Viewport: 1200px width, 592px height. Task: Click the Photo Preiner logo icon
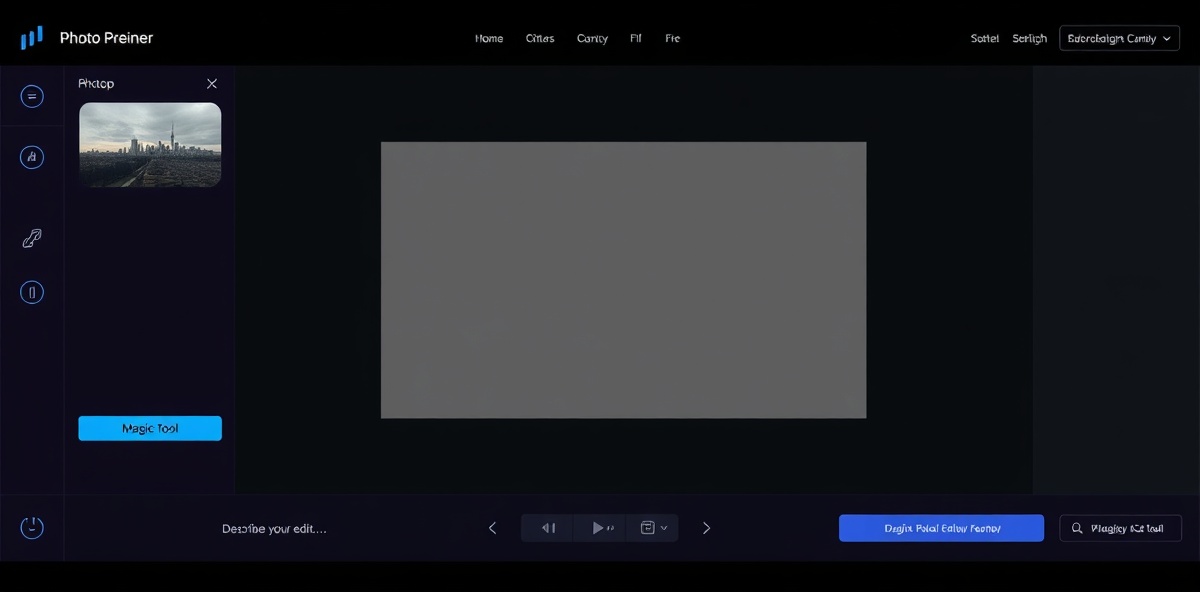coord(31,36)
